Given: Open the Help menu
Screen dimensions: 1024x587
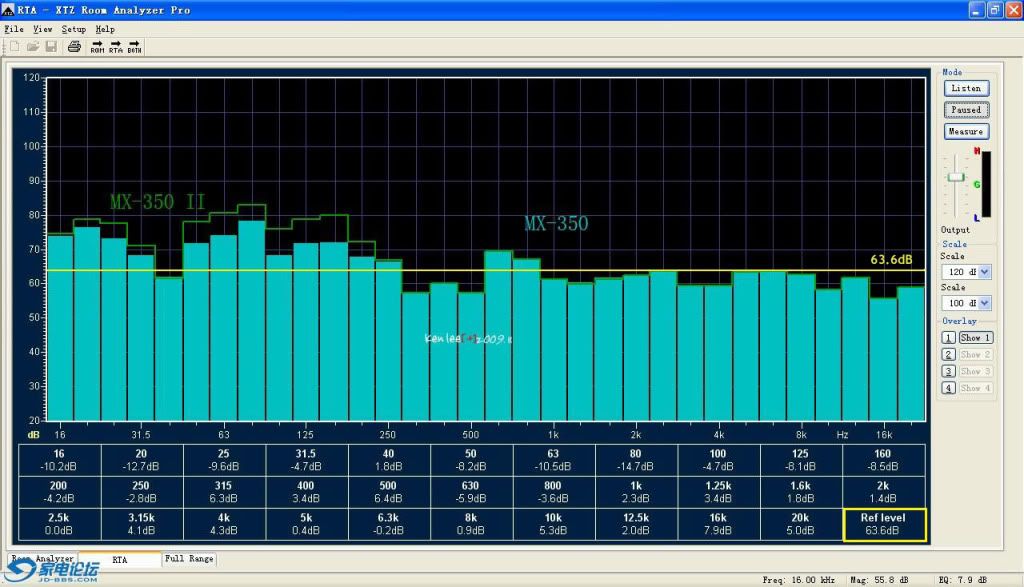Looking at the screenshot, I should coord(105,29).
